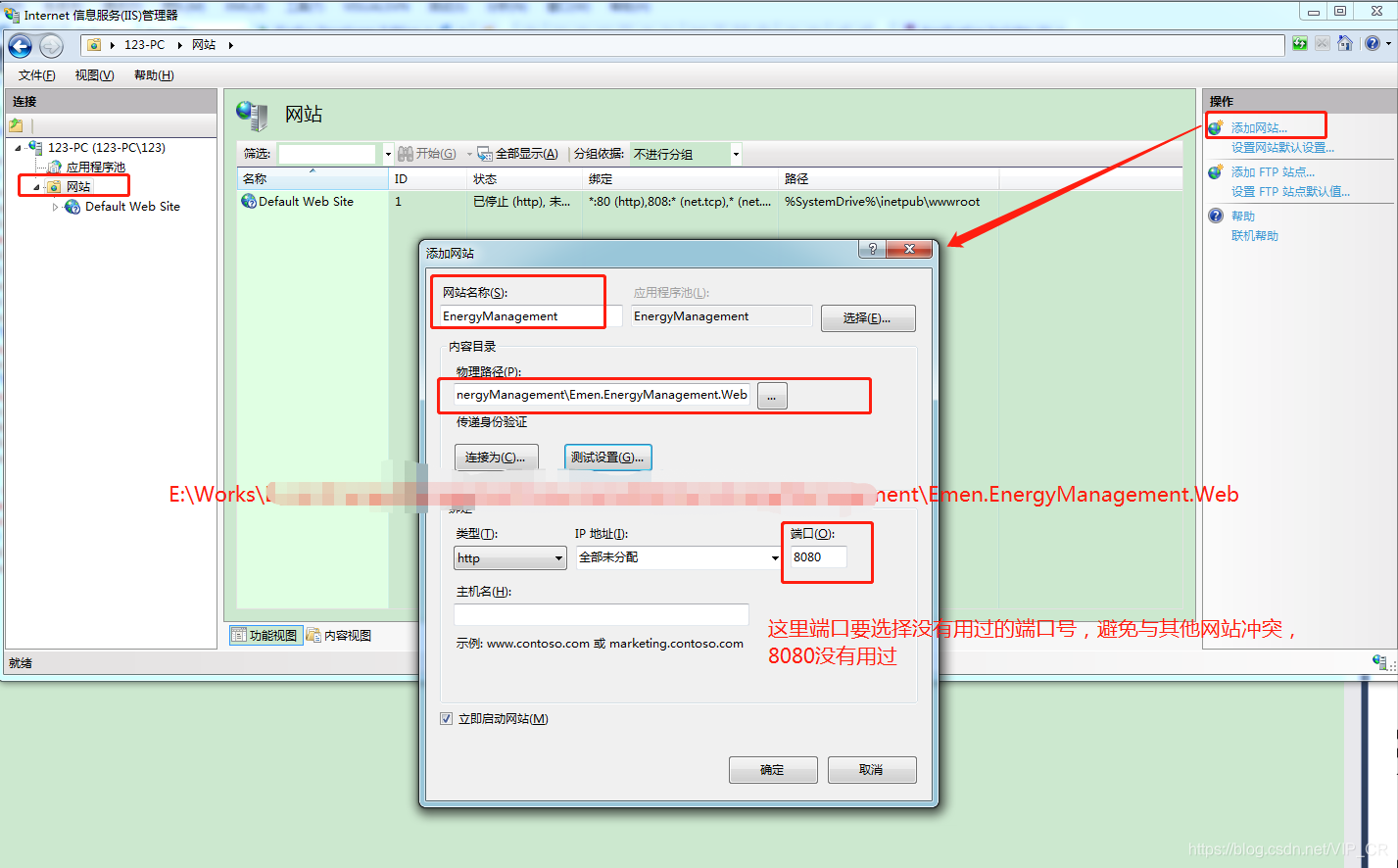The image size is (1398, 868).
Task: Open the dropdown arrow beside 开始(G)
Action: coord(468,154)
